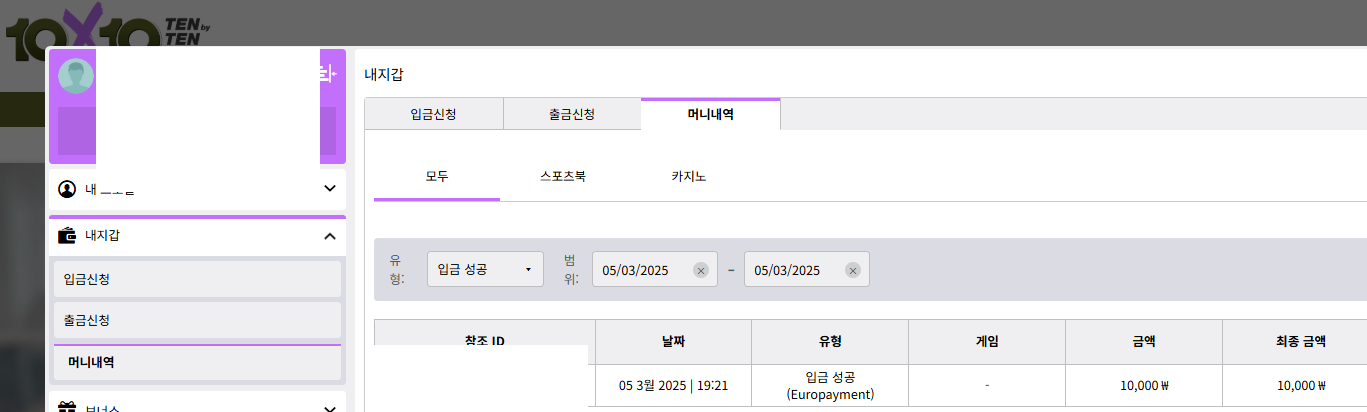Viewport: 1367px width, 412px height.
Task: Click the logout icon in purple header
Action: [327, 74]
